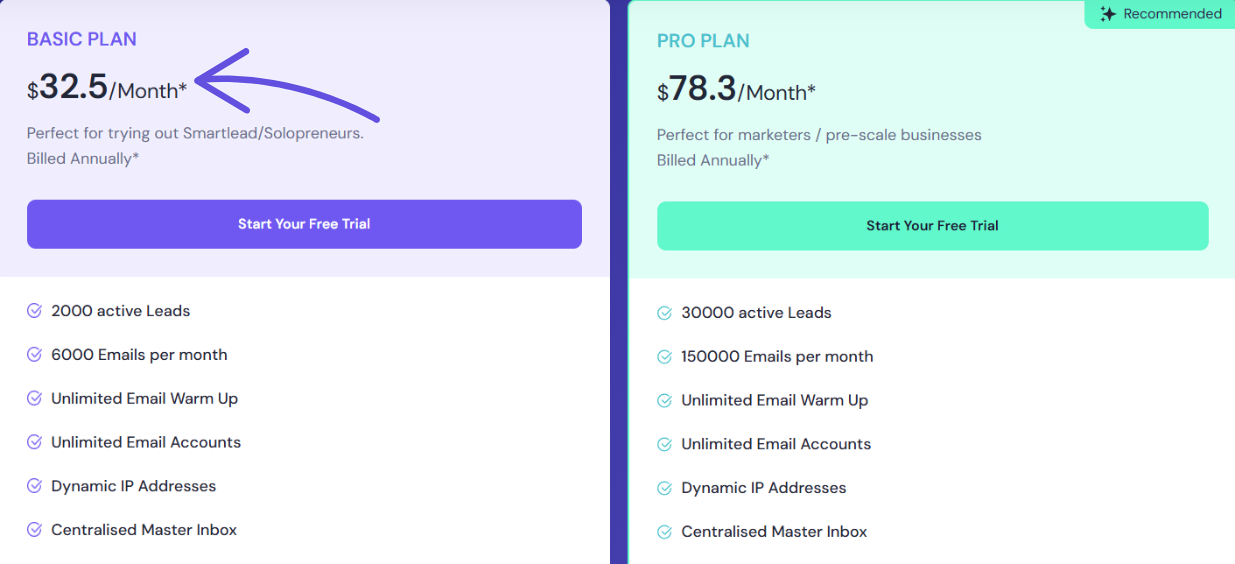Click check icon beside Basic Centralised Master Inbox
The image size is (1235, 564).
tap(34, 530)
